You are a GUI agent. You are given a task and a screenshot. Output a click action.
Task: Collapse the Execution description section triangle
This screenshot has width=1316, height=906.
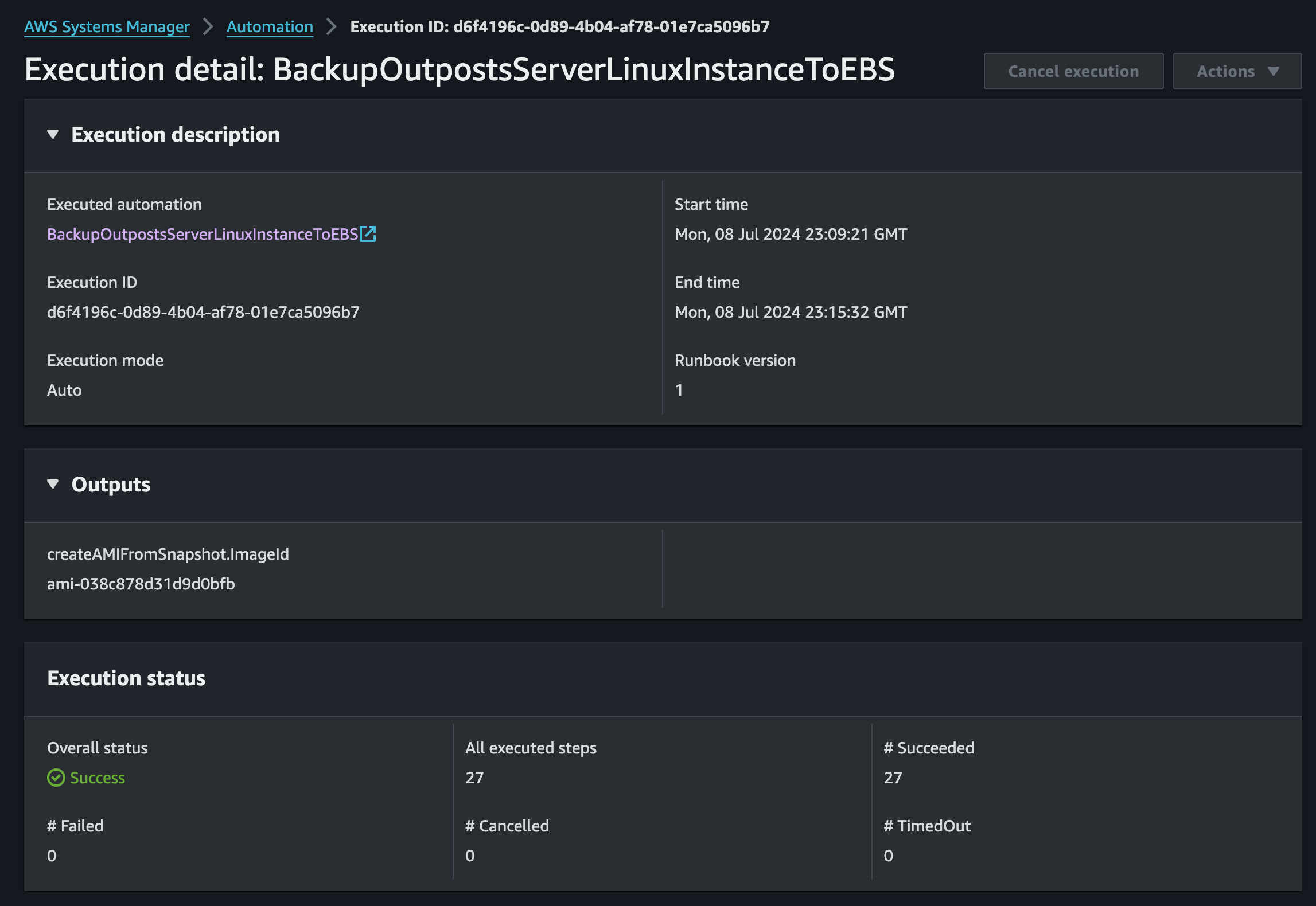pyautogui.click(x=53, y=135)
